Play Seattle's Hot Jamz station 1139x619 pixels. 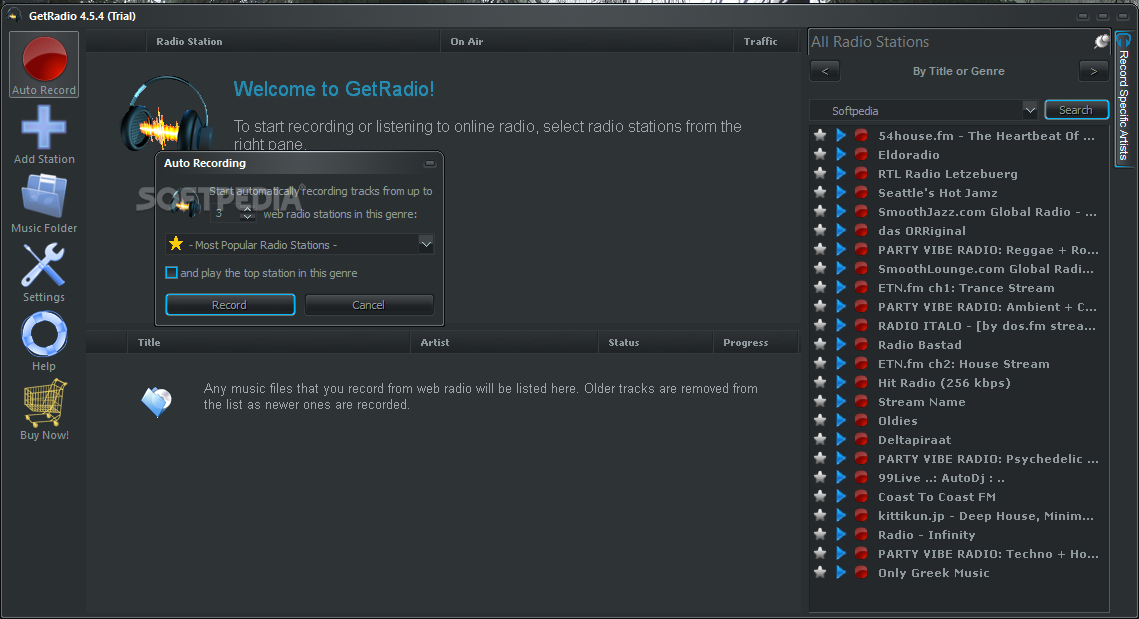[x=840, y=193]
